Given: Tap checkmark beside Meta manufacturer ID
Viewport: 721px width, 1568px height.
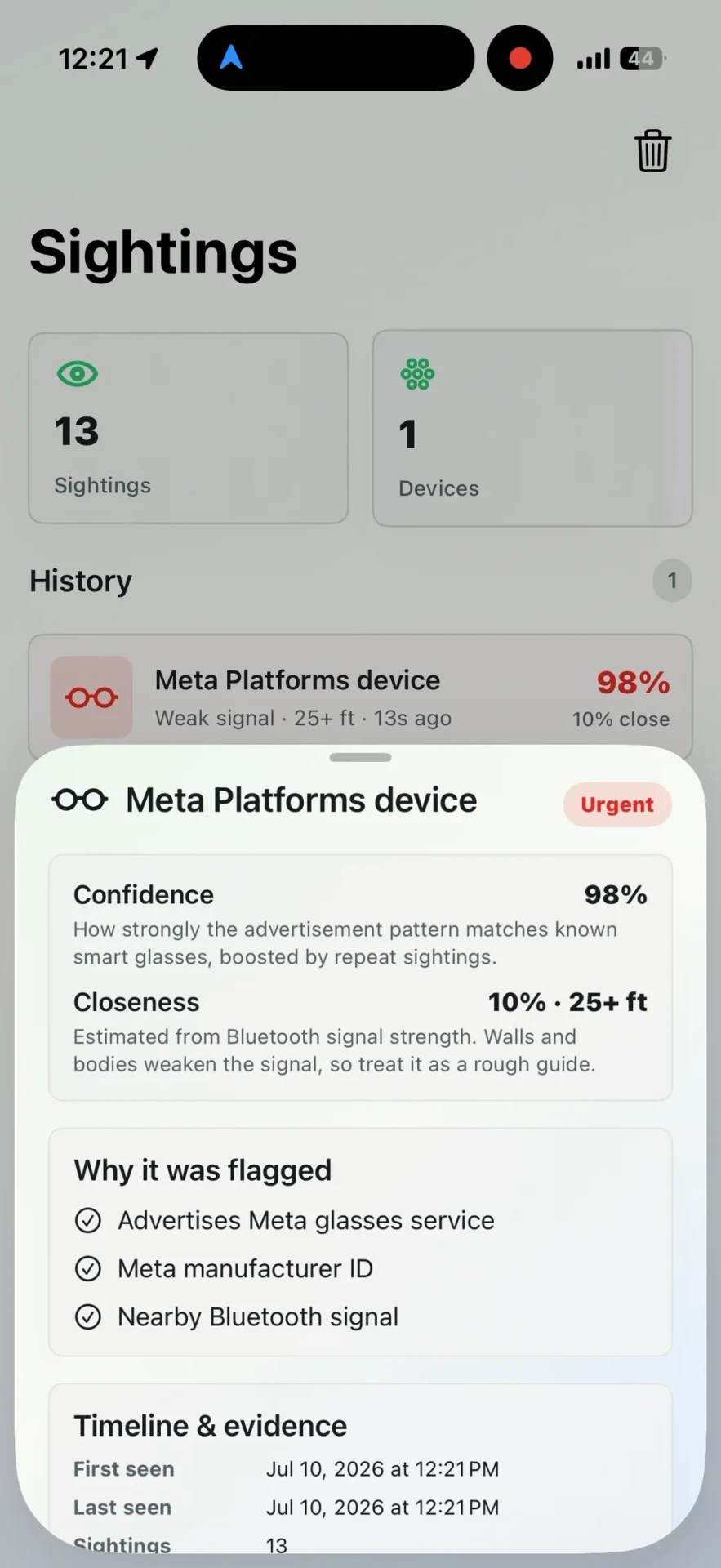Looking at the screenshot, I should 88,1268.
